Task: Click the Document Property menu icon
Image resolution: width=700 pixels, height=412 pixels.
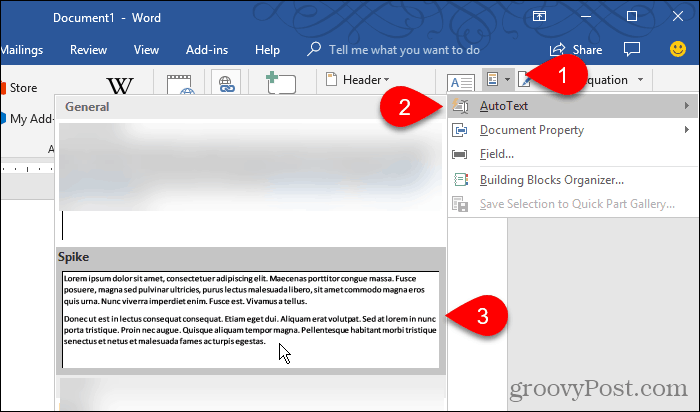Action: pyautogui.click(x=460, y=130)
